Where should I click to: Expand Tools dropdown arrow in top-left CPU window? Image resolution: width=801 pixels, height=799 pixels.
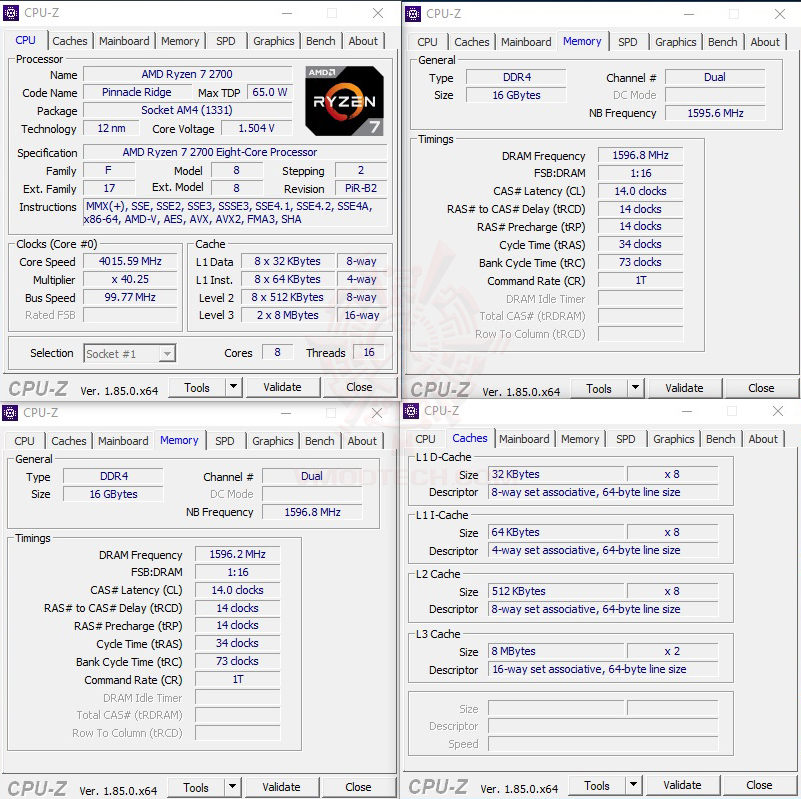233,387
